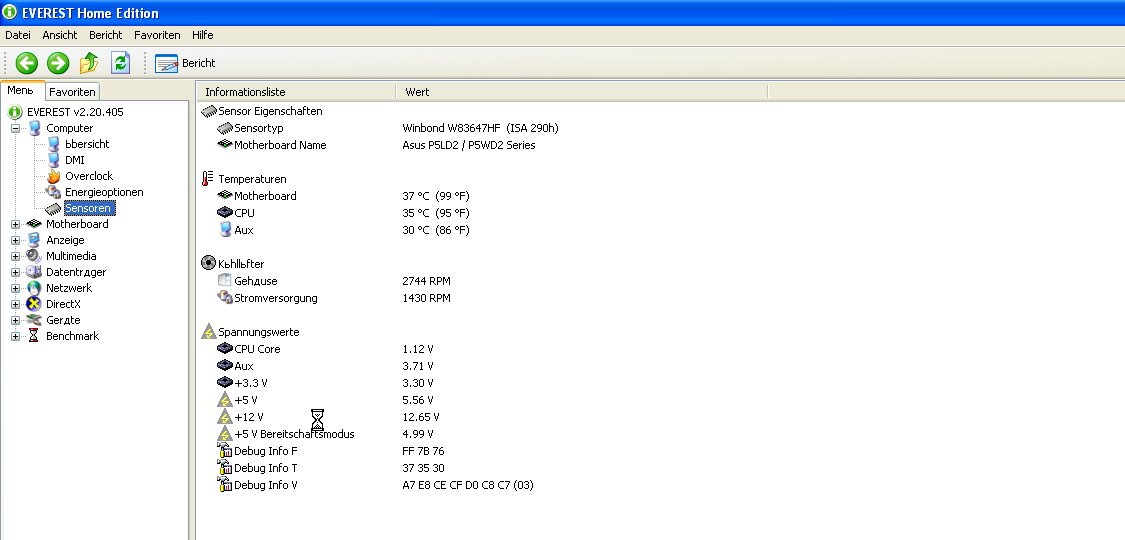Open the DMI tree item
Image resolution: width=1125 pixels, height=540 pixels.
tap(75, 160)
